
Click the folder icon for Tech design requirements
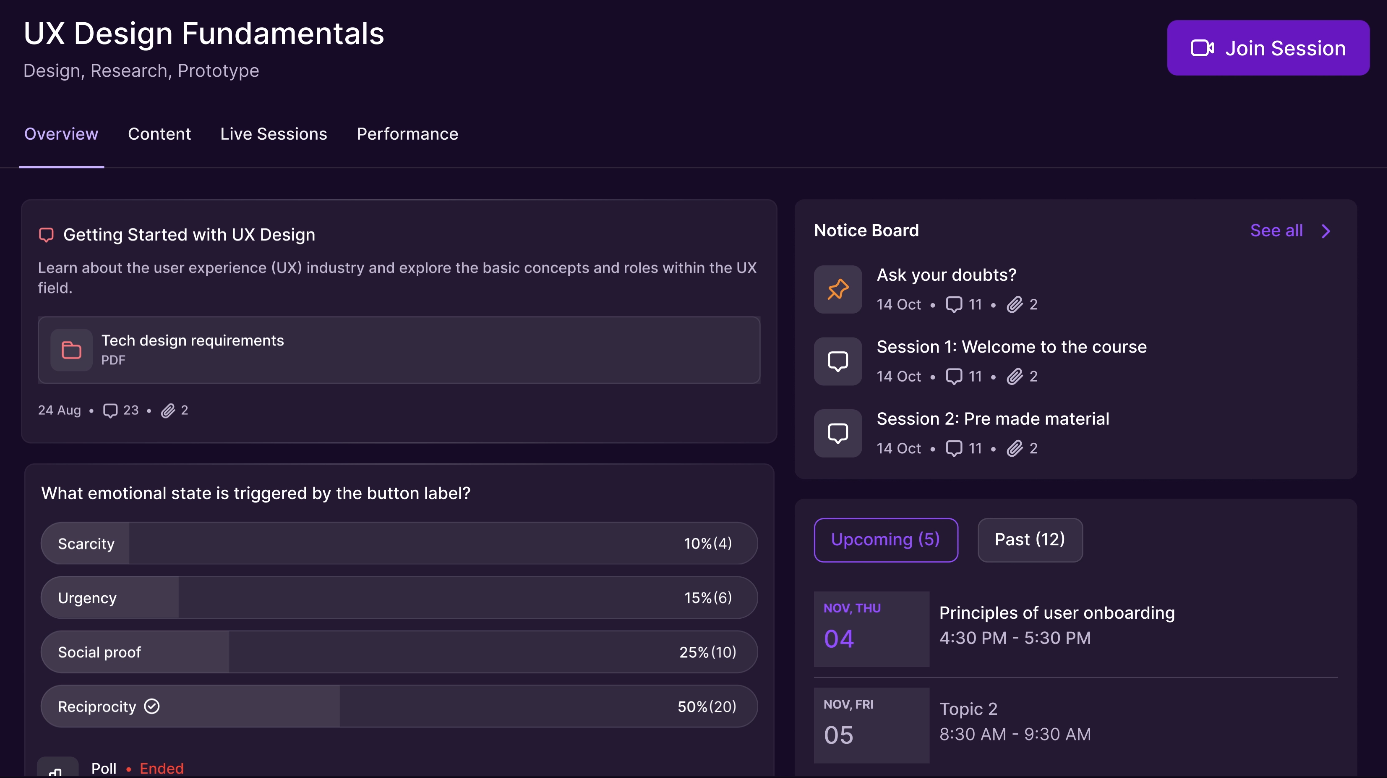click(x=71, y=350)
